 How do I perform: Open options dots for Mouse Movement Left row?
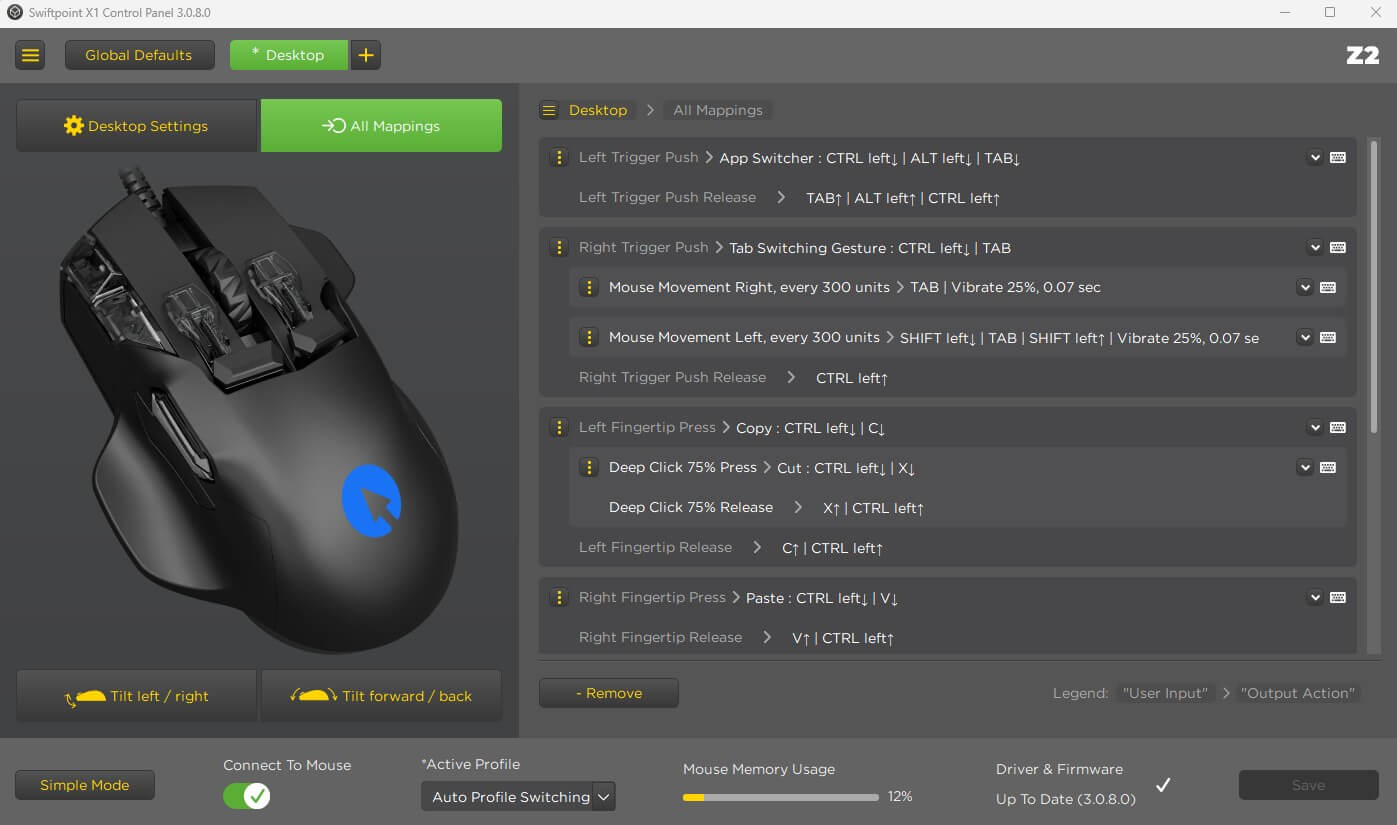(589, 338)
